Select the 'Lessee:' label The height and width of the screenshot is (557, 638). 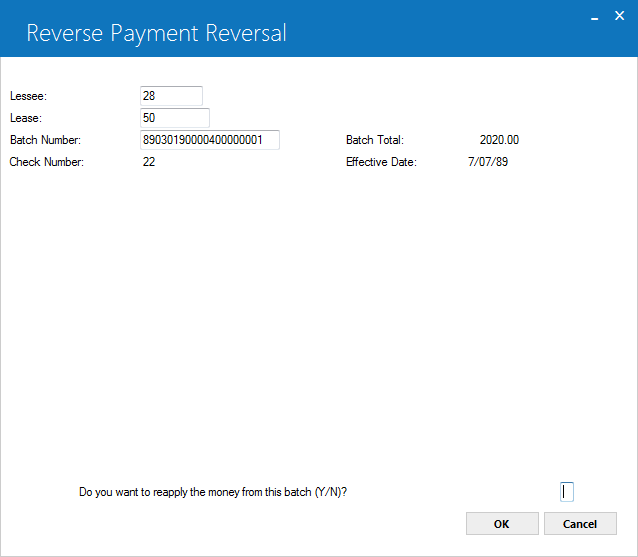pos(28,96)
